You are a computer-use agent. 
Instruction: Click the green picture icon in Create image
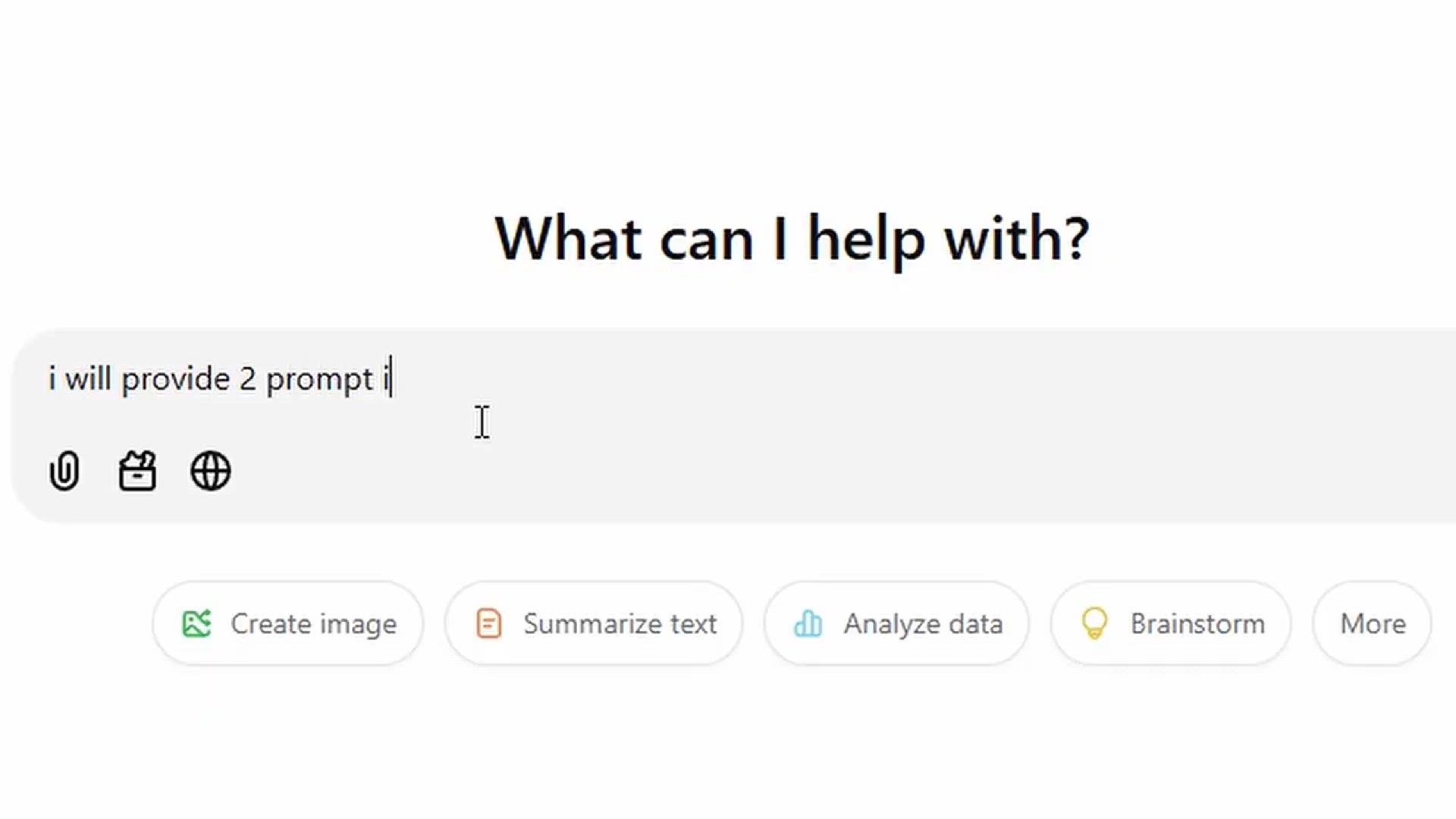pyautogui.click(x=196, y=623)
